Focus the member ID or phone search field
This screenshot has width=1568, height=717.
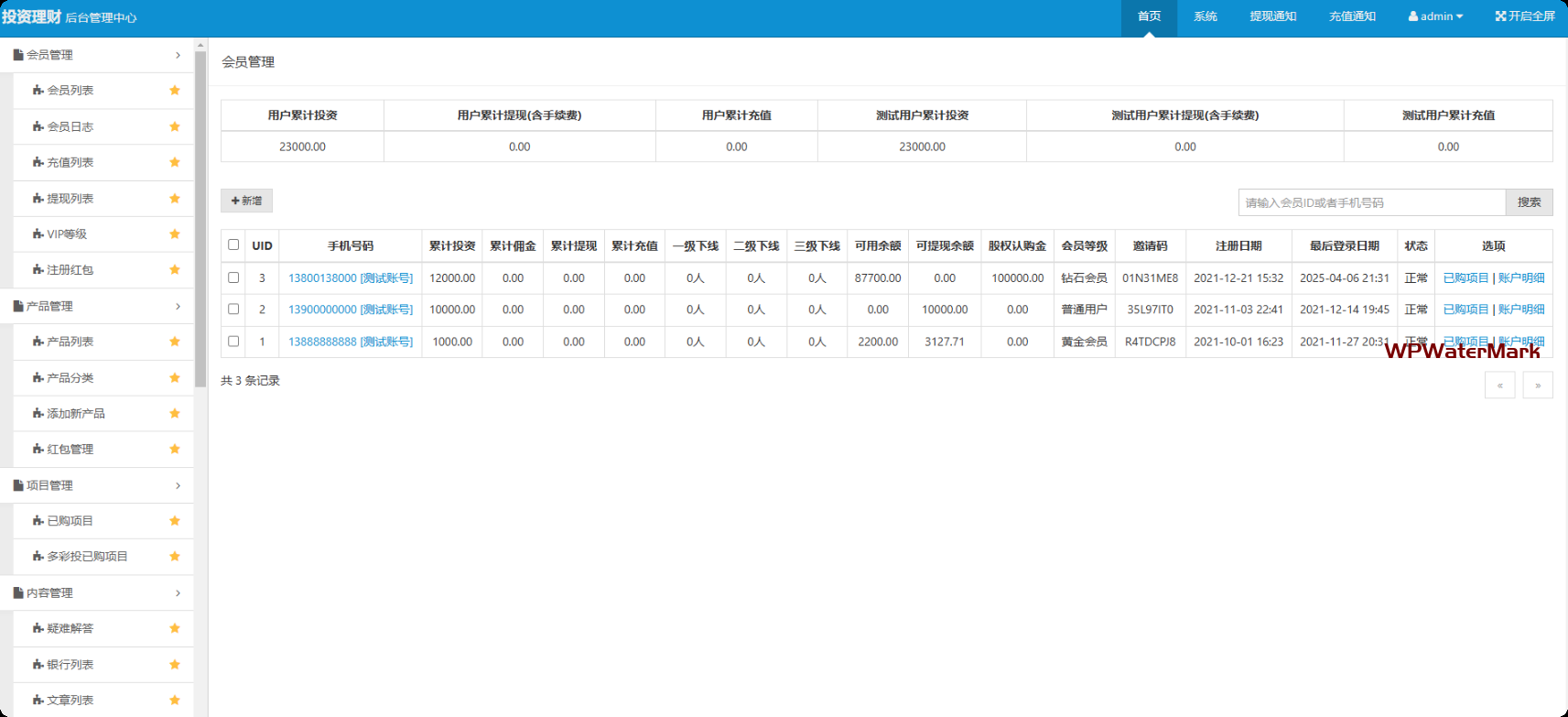1370,202
